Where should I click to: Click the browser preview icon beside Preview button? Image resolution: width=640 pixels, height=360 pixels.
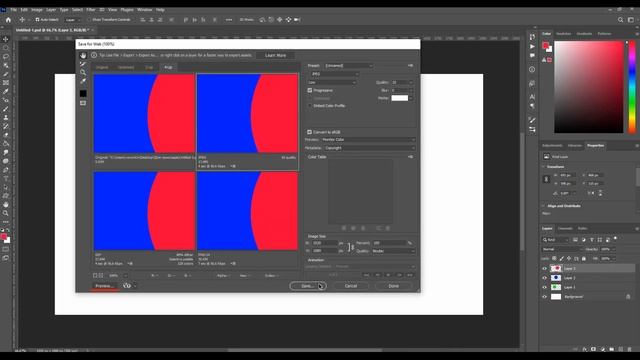[x=127, y=286]
